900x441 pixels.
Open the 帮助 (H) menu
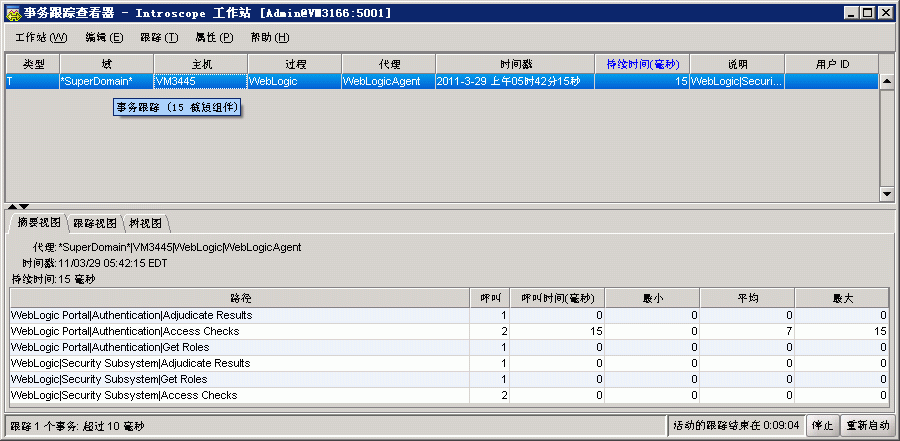pos(270,38)
